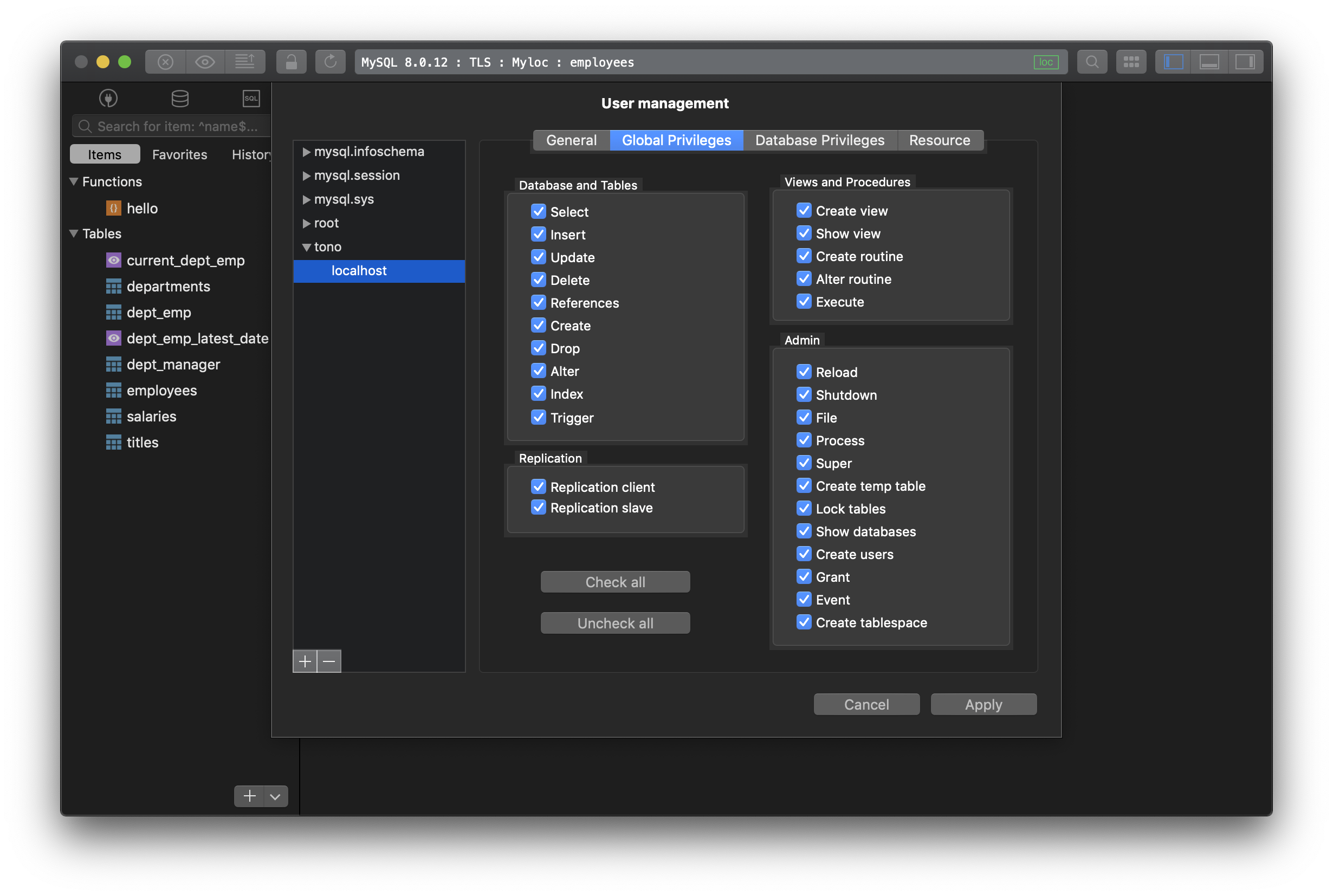Expand the mysql.sys tree node

(x=304, y=199)
